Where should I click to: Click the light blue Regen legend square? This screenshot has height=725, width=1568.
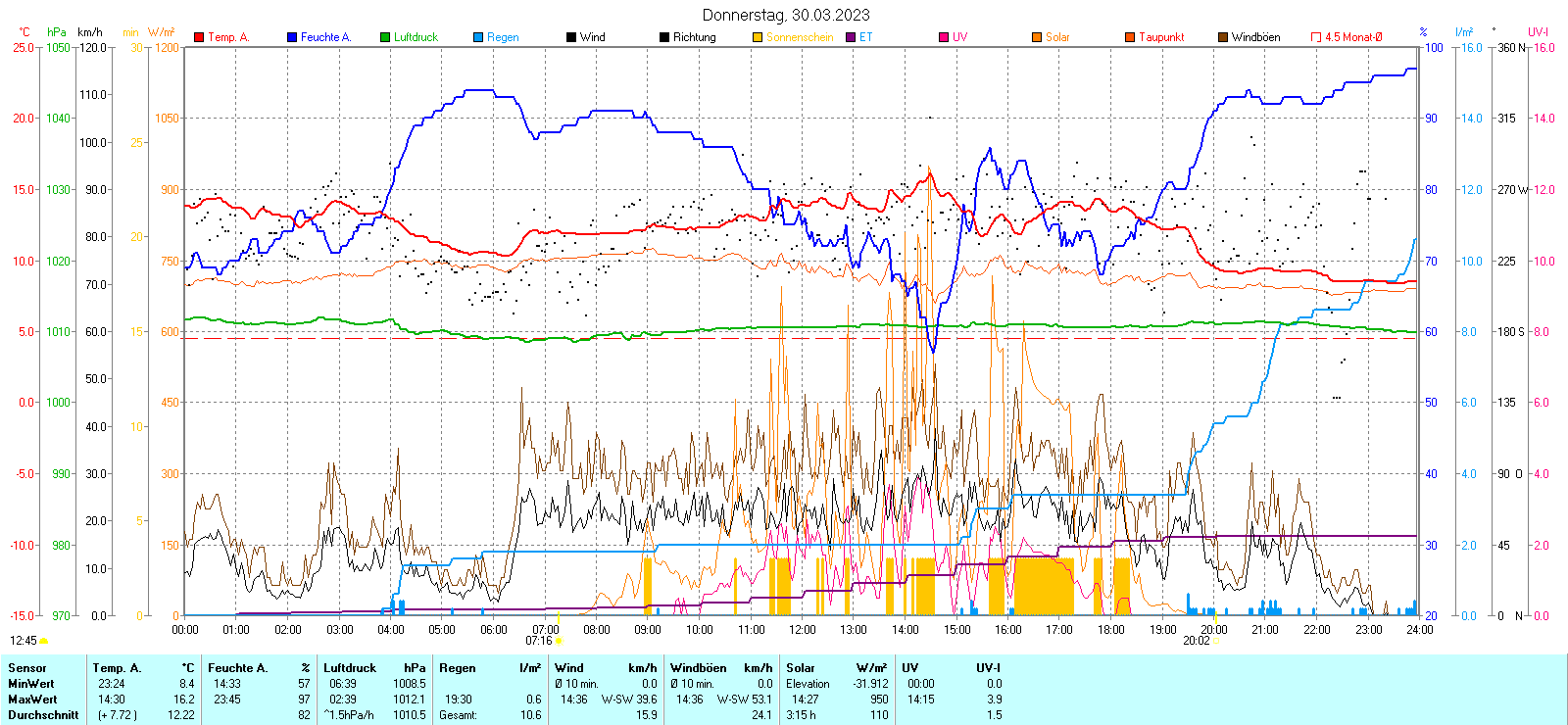pos(478,37)
